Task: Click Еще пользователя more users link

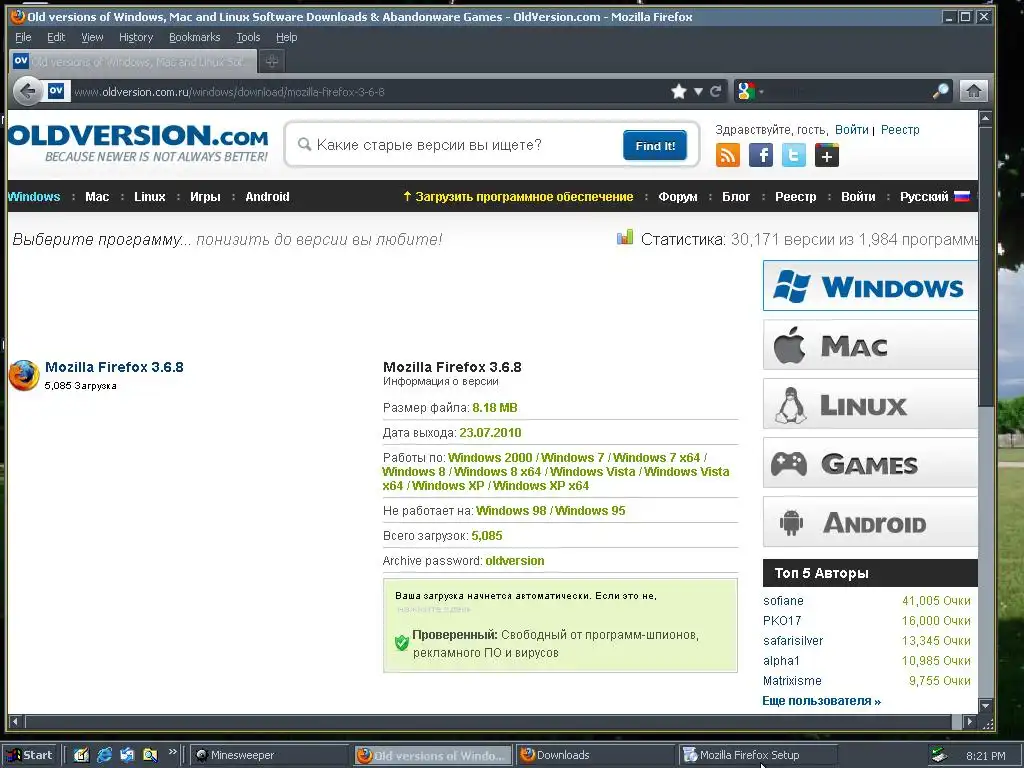Action: (822, 701)
